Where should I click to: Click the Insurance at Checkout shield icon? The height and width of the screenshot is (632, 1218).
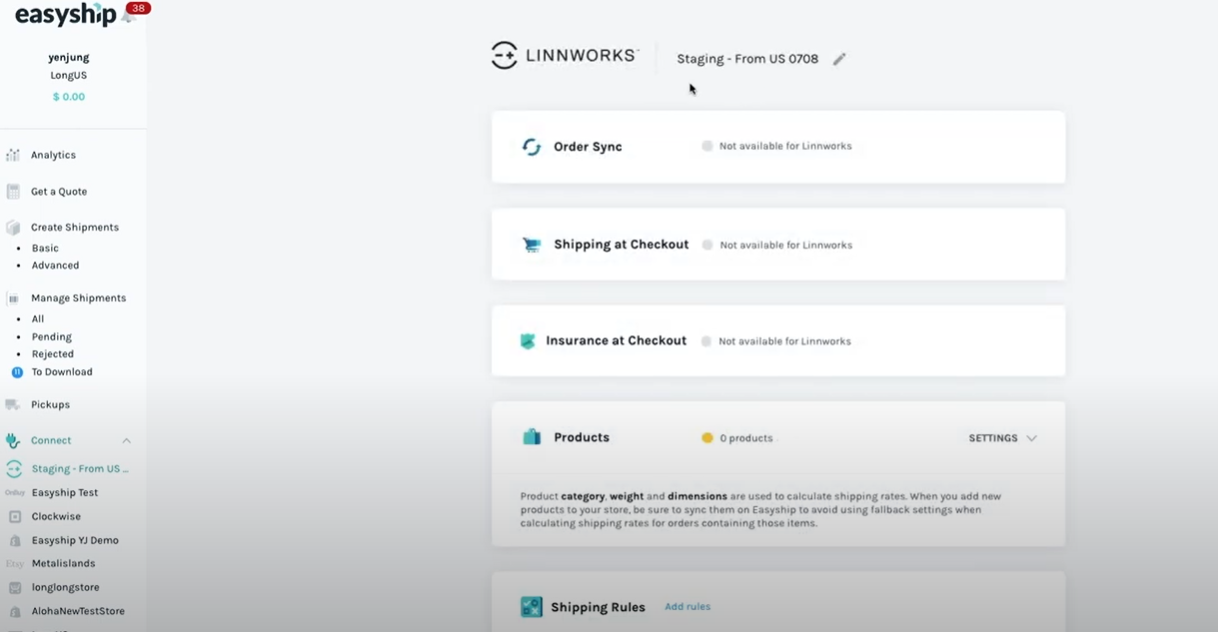point(528,341)
